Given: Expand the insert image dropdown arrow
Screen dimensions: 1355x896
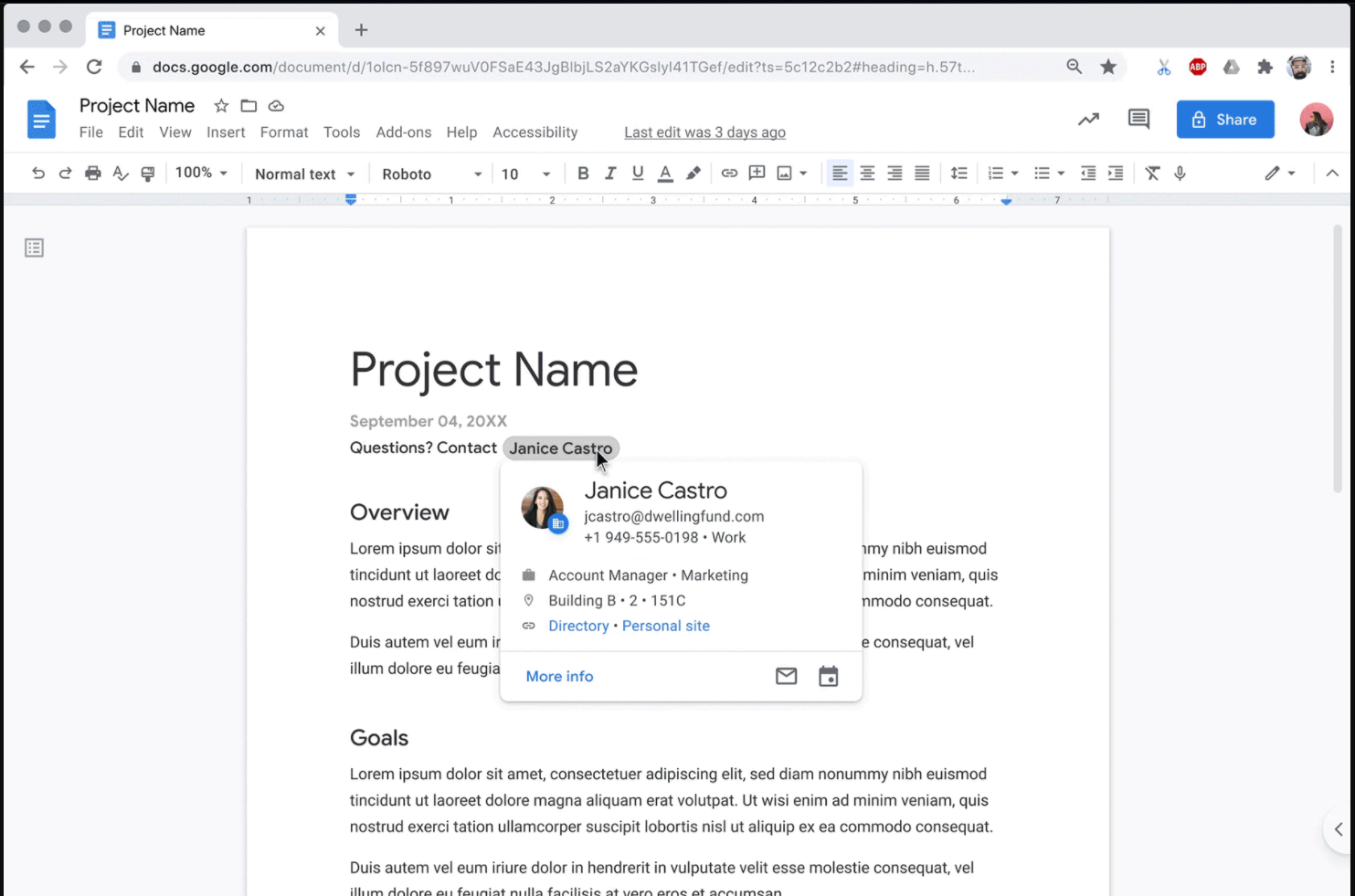Looking at the screenshot, I should click(803, 173).
